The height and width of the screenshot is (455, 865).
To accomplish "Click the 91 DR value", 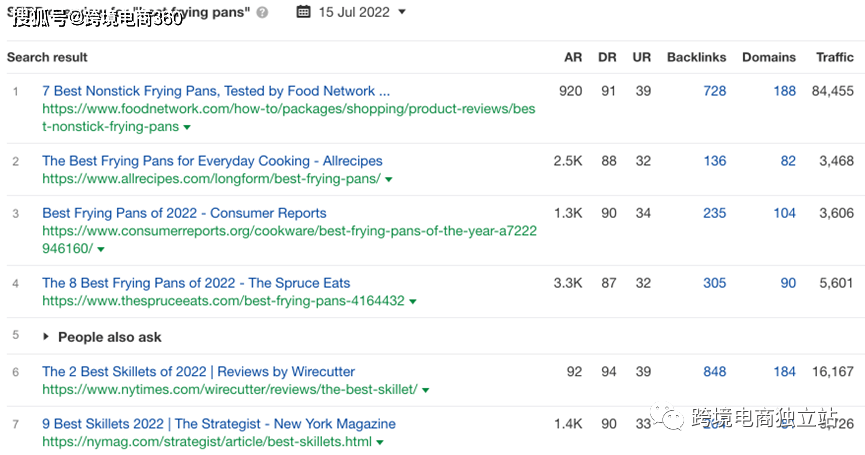I will tap(608, 91).
